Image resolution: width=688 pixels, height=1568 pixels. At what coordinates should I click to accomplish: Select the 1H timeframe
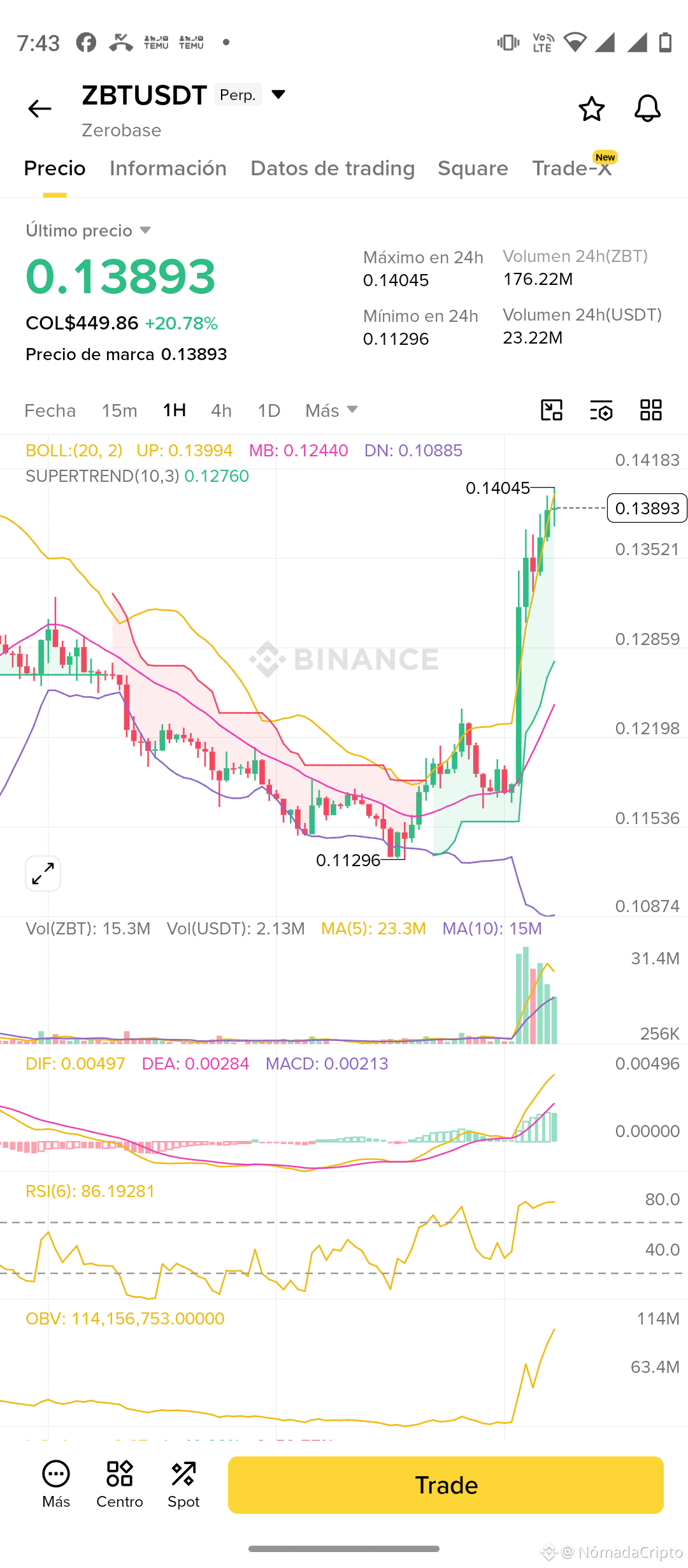tap(174, 410)
